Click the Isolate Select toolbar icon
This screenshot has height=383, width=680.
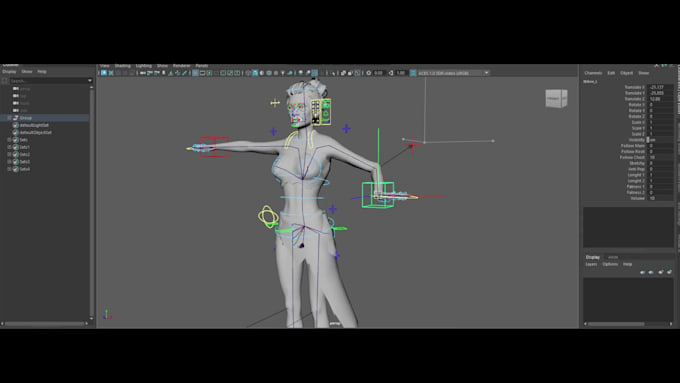coord(333,73)
